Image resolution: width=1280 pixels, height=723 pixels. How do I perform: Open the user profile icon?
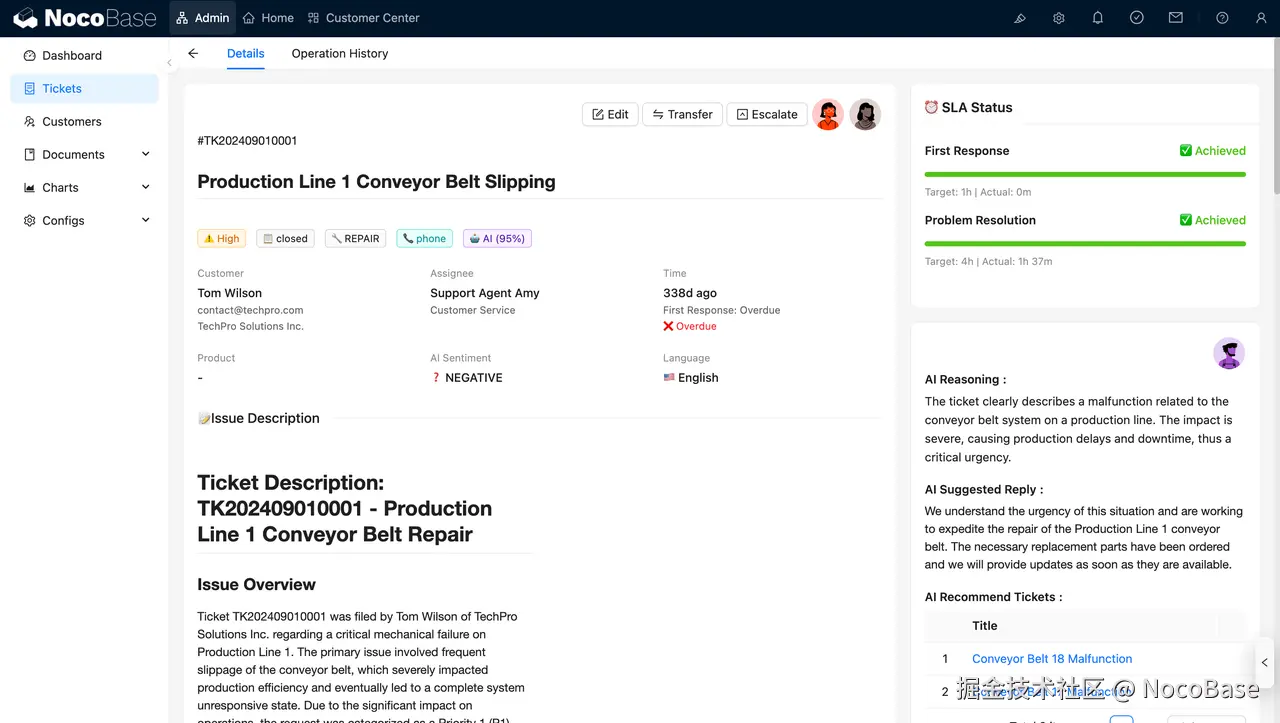(x=1261, y=18)
